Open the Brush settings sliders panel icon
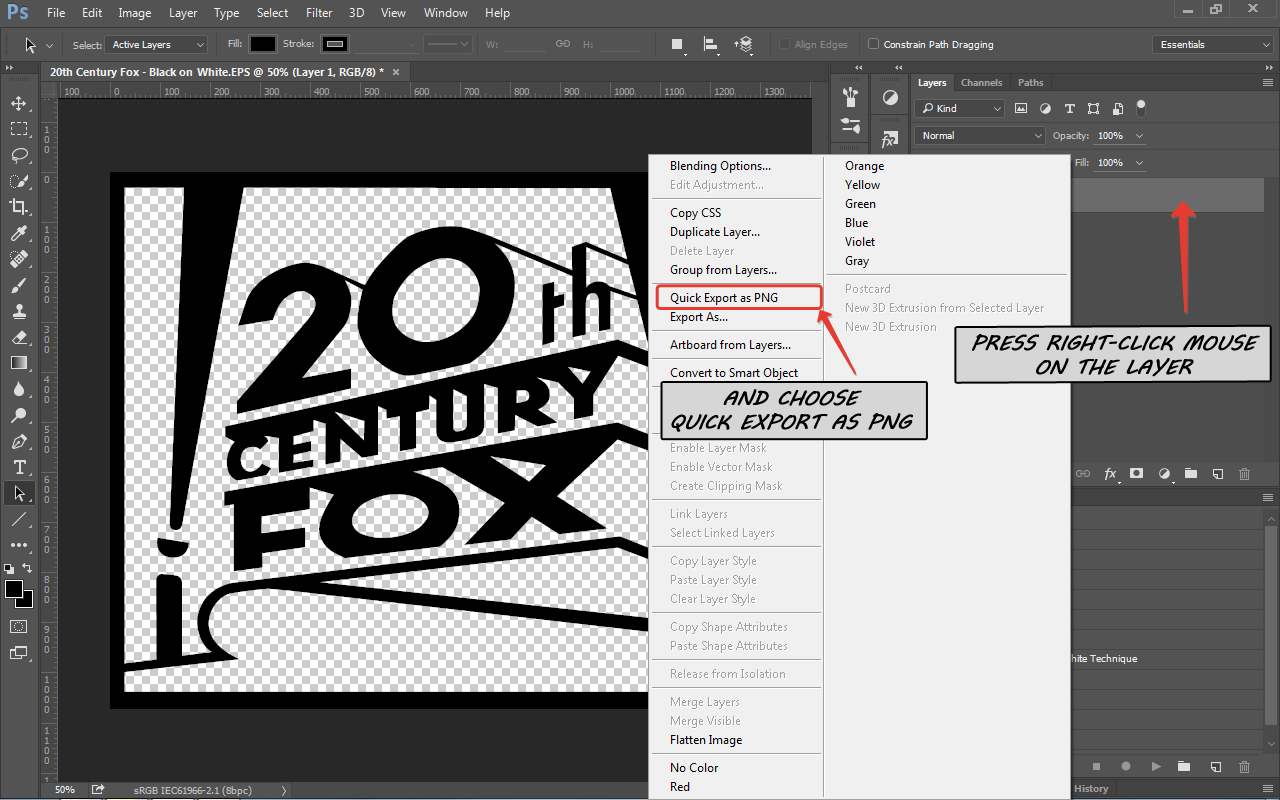Viewport: 1280px width, 800px height. pyautogui.click(x=851, y=126)
